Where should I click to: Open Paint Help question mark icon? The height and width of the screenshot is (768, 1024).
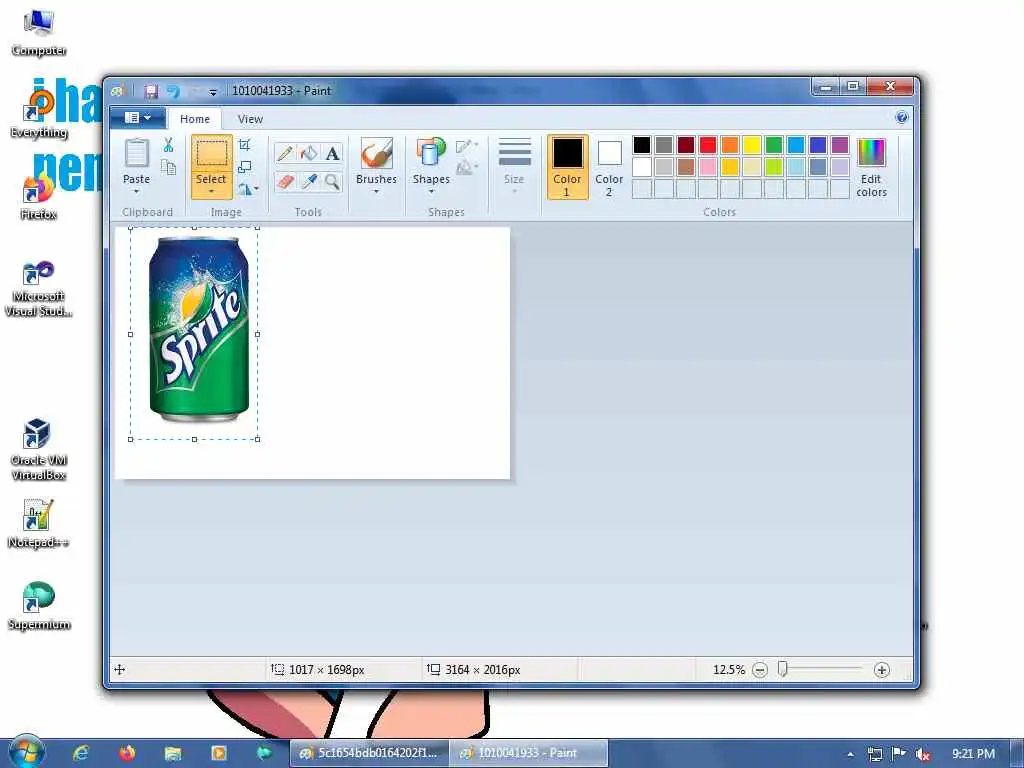tap(901, 118)
